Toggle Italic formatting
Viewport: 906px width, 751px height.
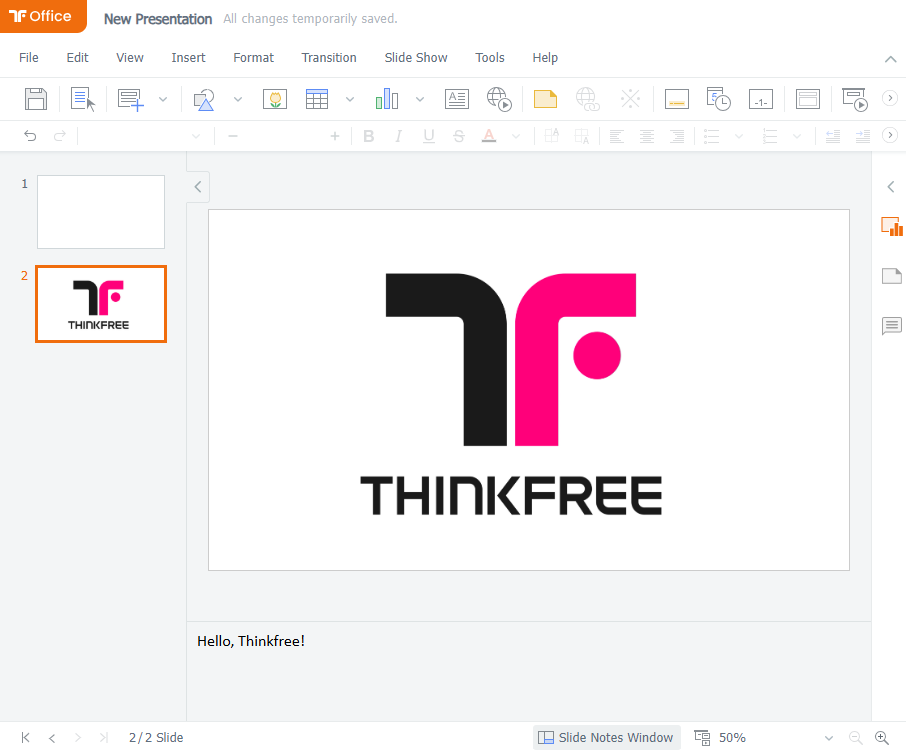click(398, 136)
